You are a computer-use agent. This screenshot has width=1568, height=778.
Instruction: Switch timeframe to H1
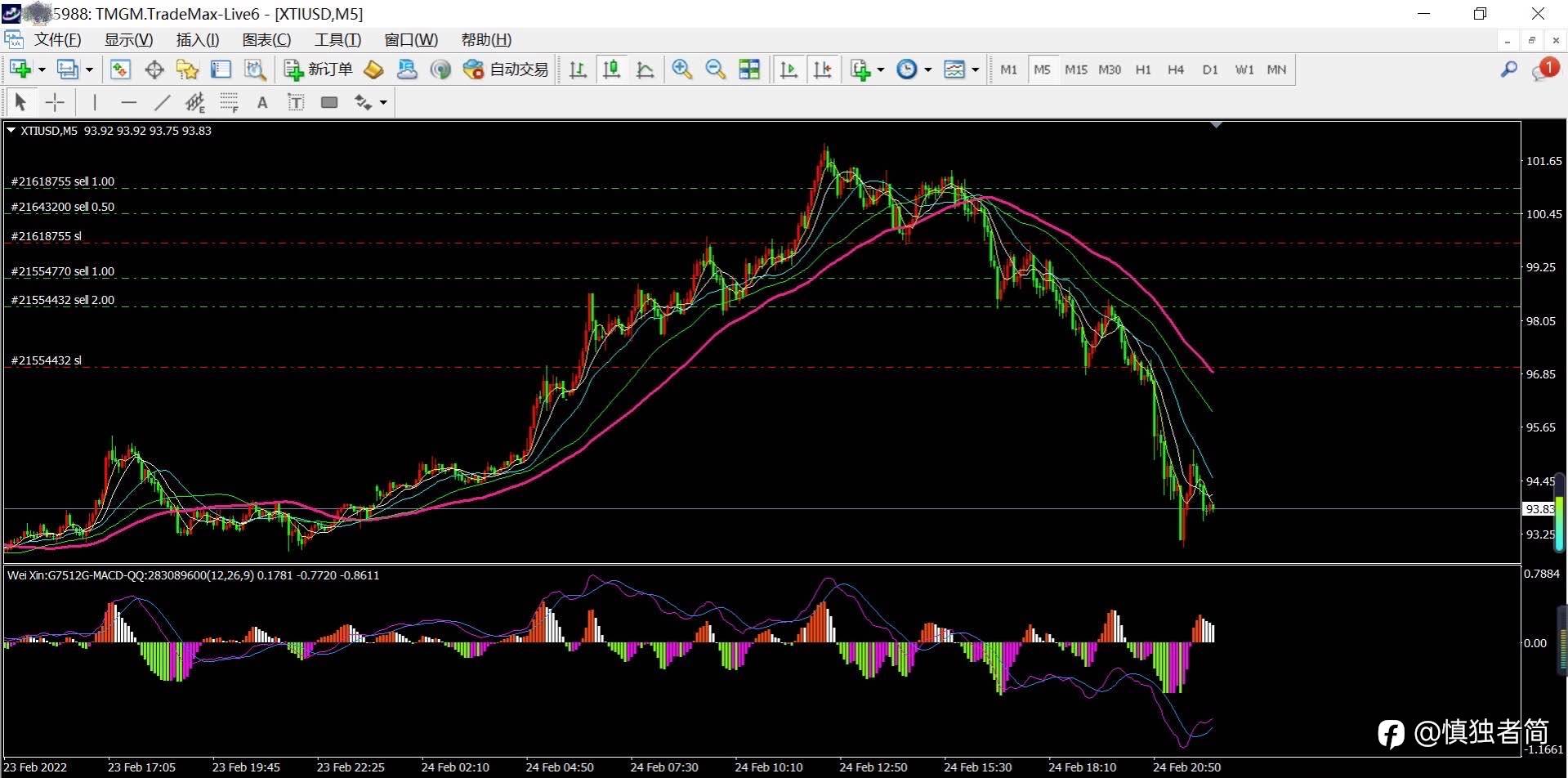(x=1143, y=70)
